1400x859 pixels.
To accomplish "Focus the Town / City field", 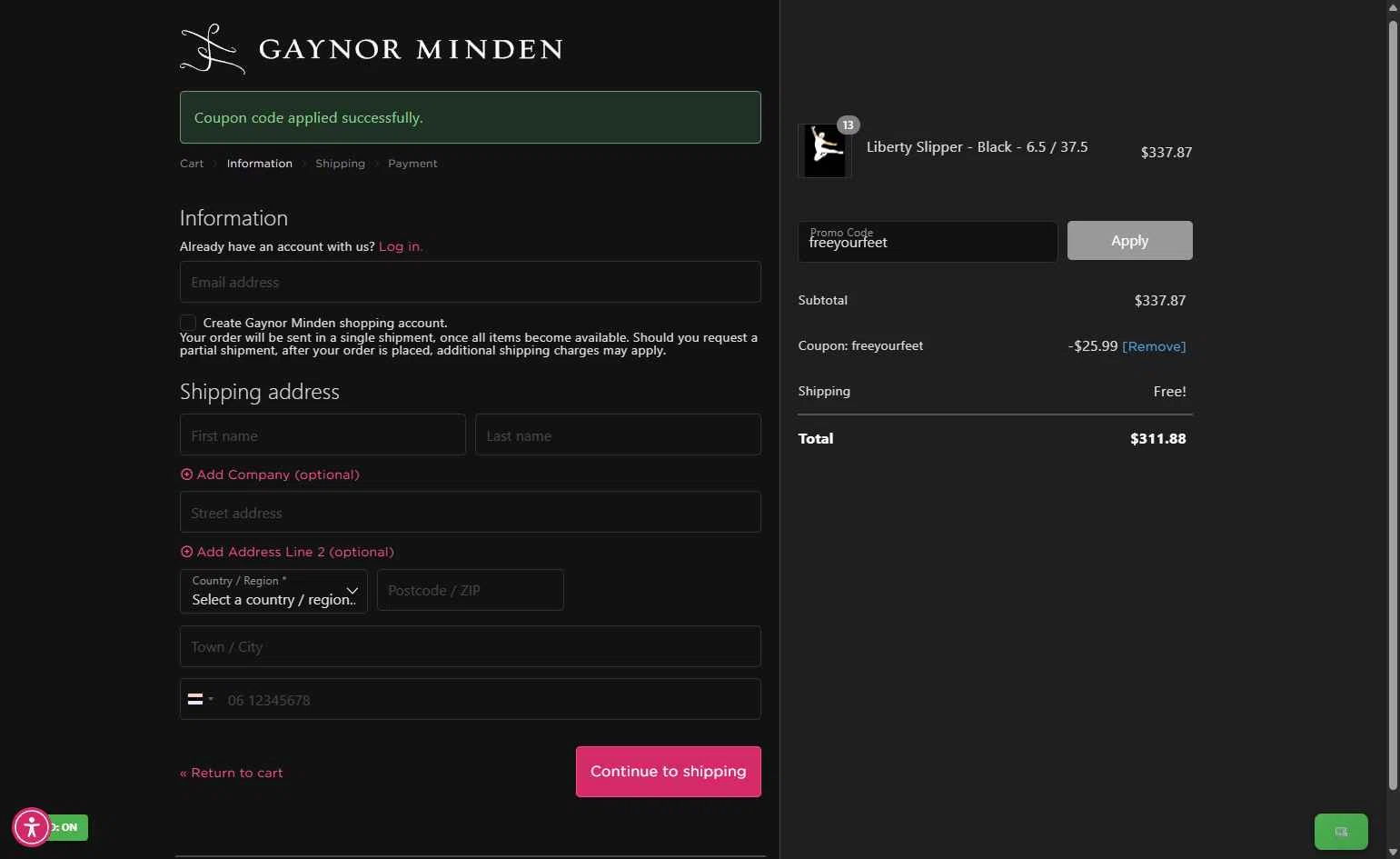I will click(471, 646).
